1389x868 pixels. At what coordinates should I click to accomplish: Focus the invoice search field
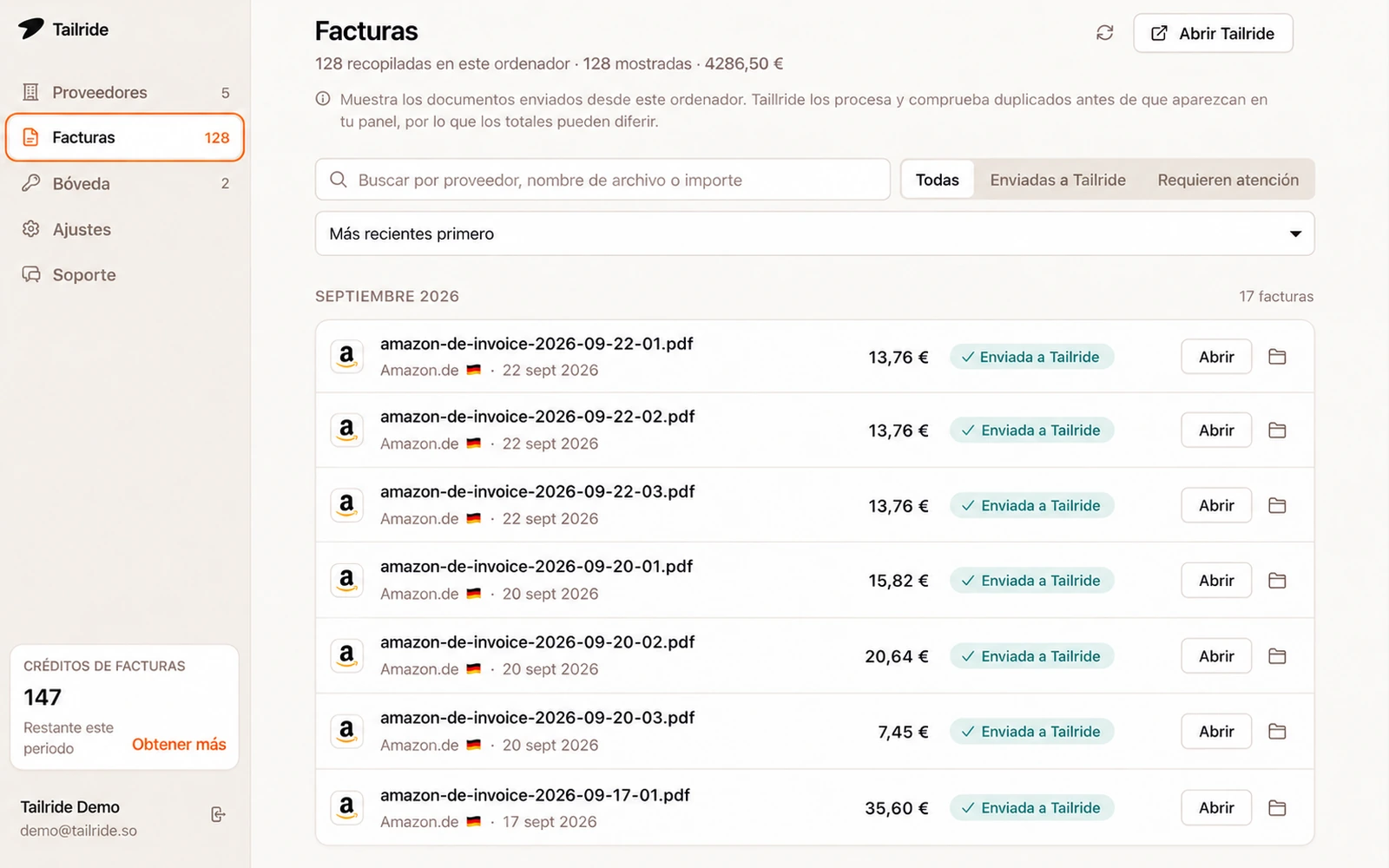click(602, 180)
